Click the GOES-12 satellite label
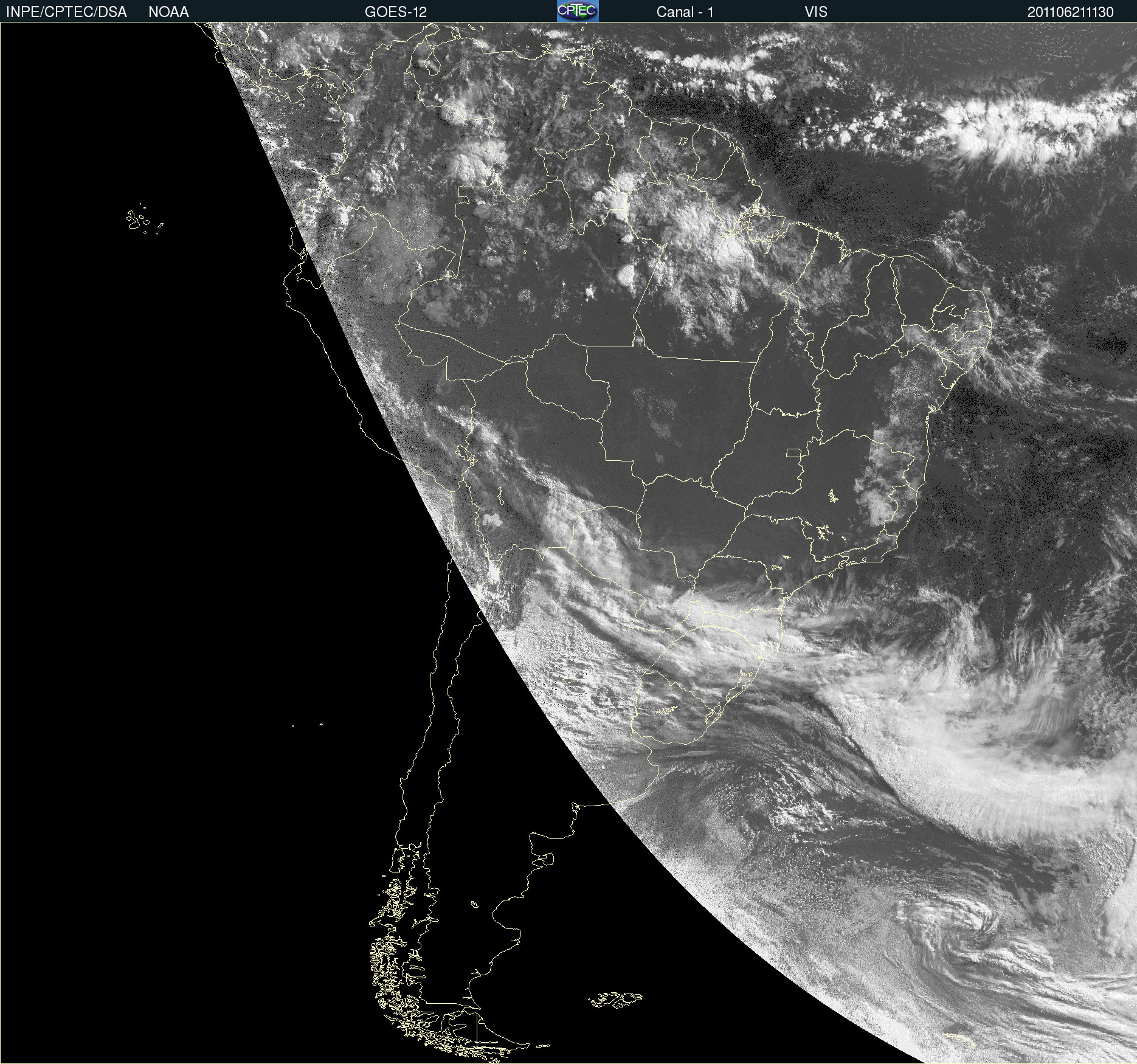Image resolution: width=1137 pixels, height=1064 pixels. pyautogui.click(x=396, y=12)
